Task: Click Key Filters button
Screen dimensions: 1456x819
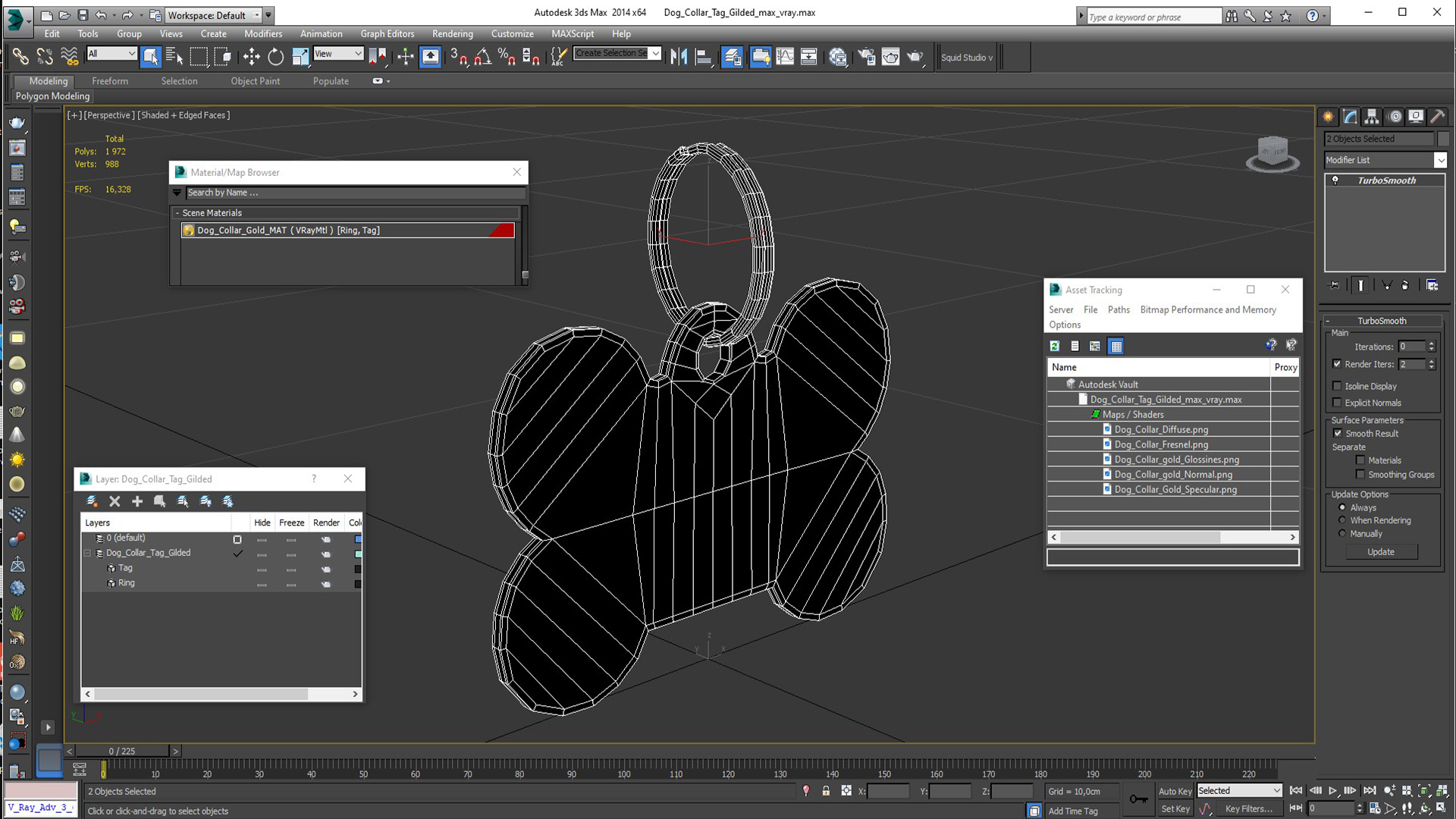Action: tap(1249, 809)
